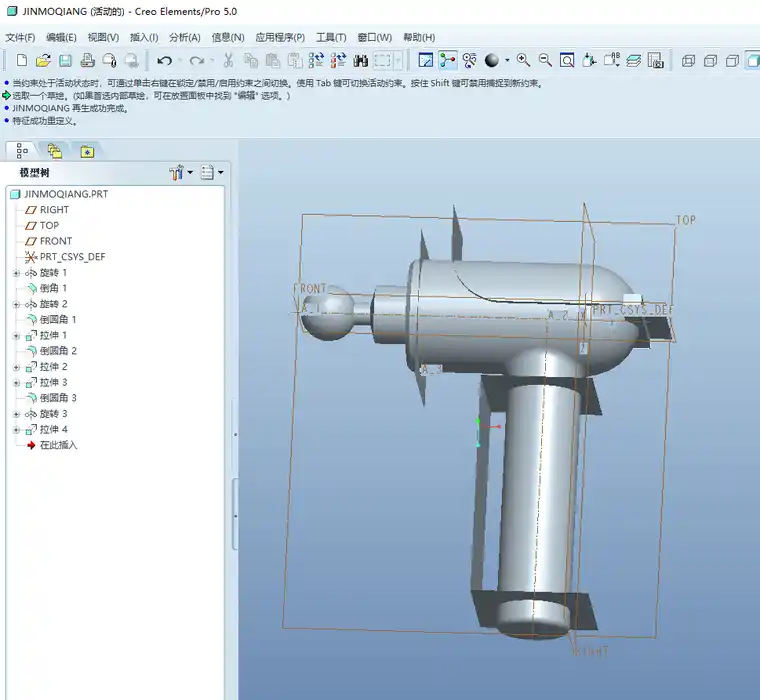This screenshot has width=760, height=700.
Task: Expand the 拉伸 3 feature
Action: pos(16,383)
